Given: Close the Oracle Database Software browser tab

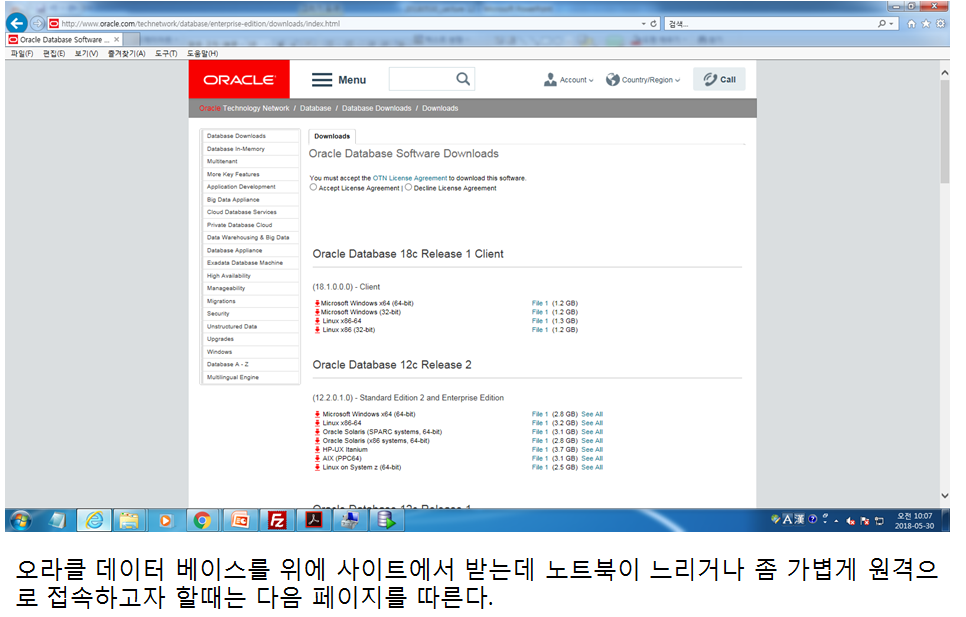Looking at the screenshot, I should click(x=116, y=39).
